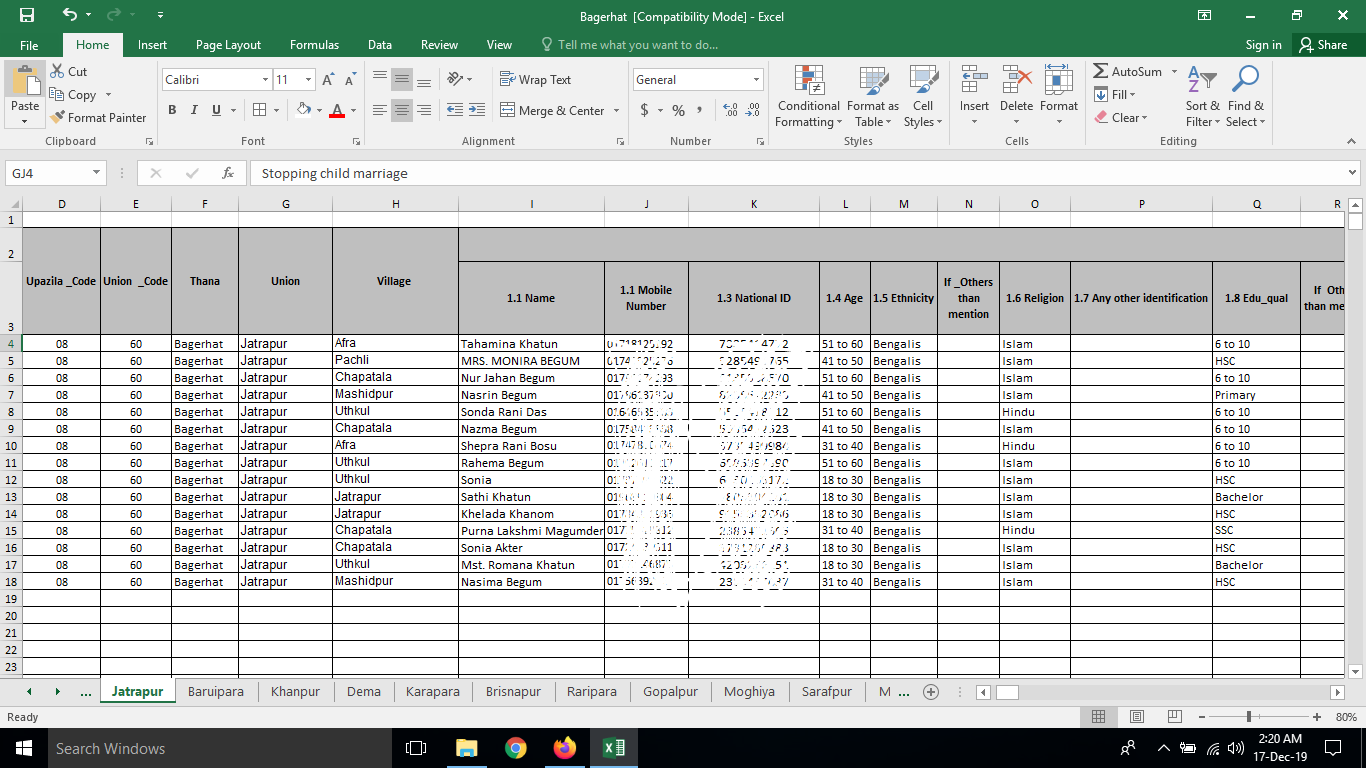
Task: Click the Share button
Action: click(x=1322, y=45)
